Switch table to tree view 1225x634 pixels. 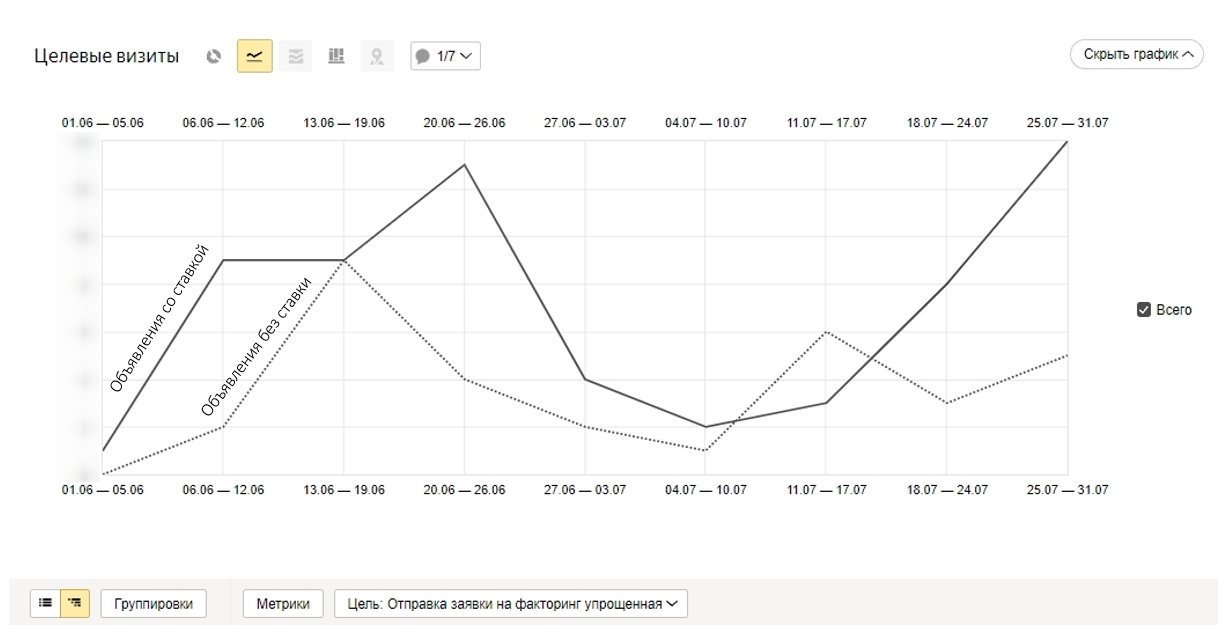click(75, 603)
